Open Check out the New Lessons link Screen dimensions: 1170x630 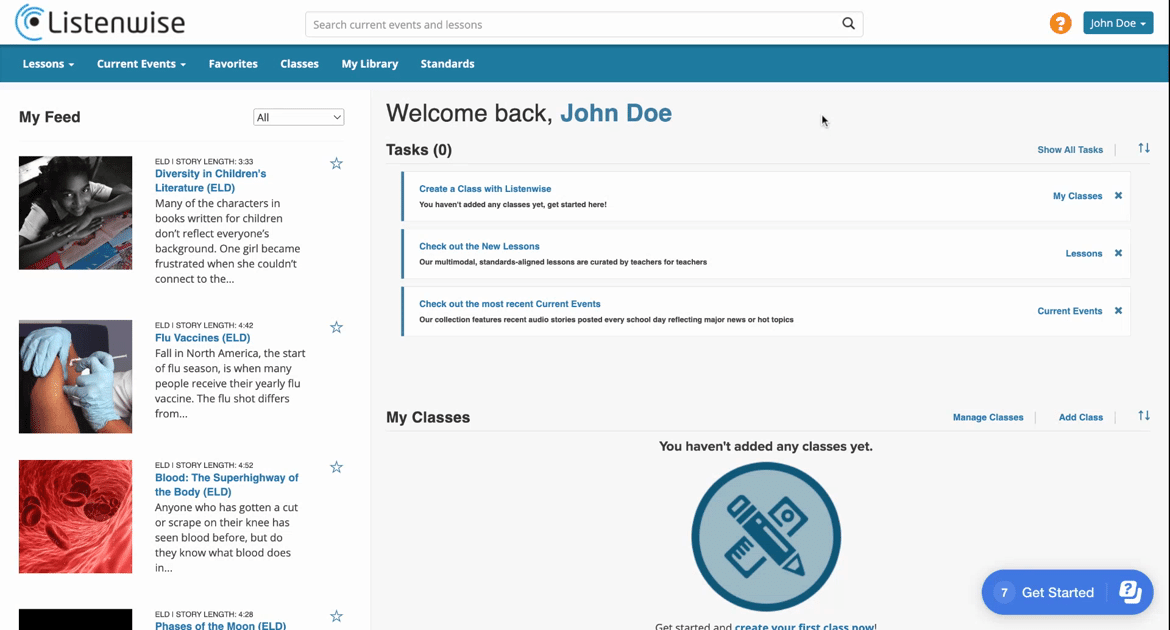[479, 246]
